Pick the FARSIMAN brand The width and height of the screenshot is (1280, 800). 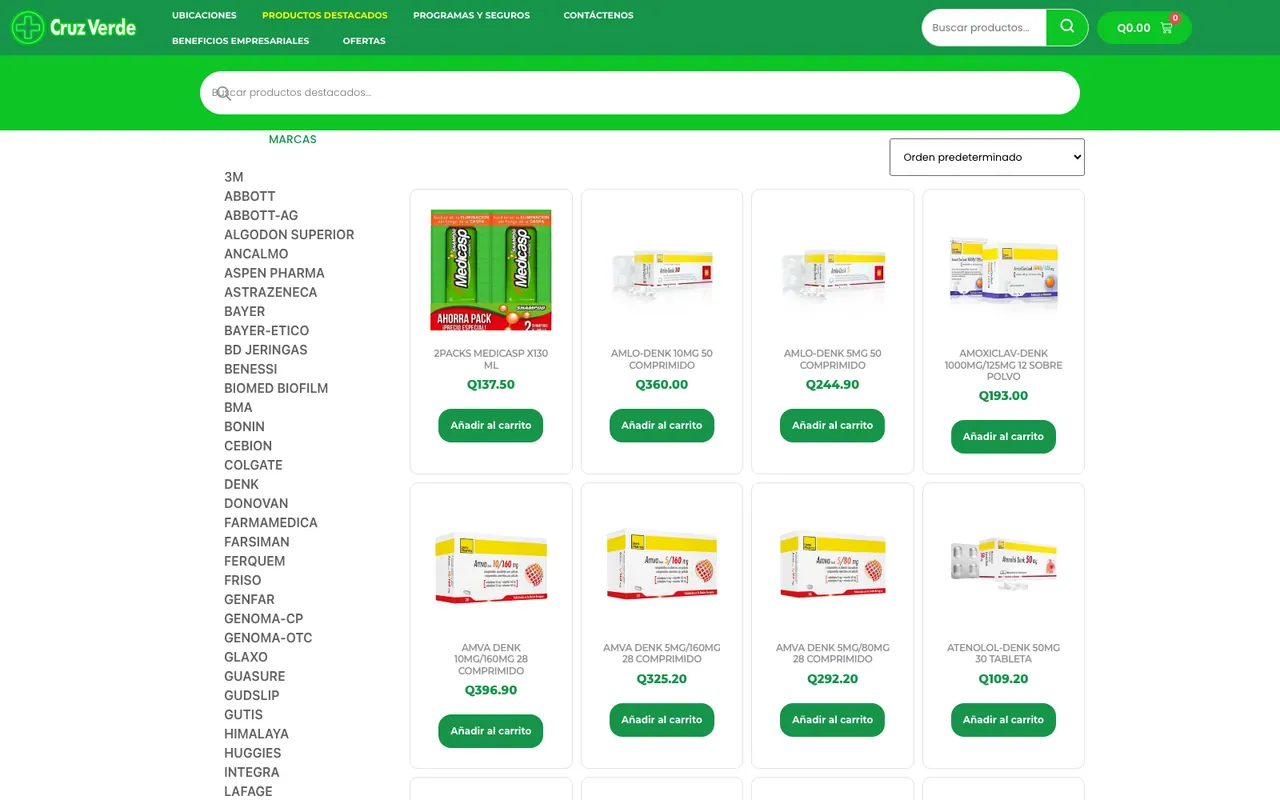coord(257,542)
